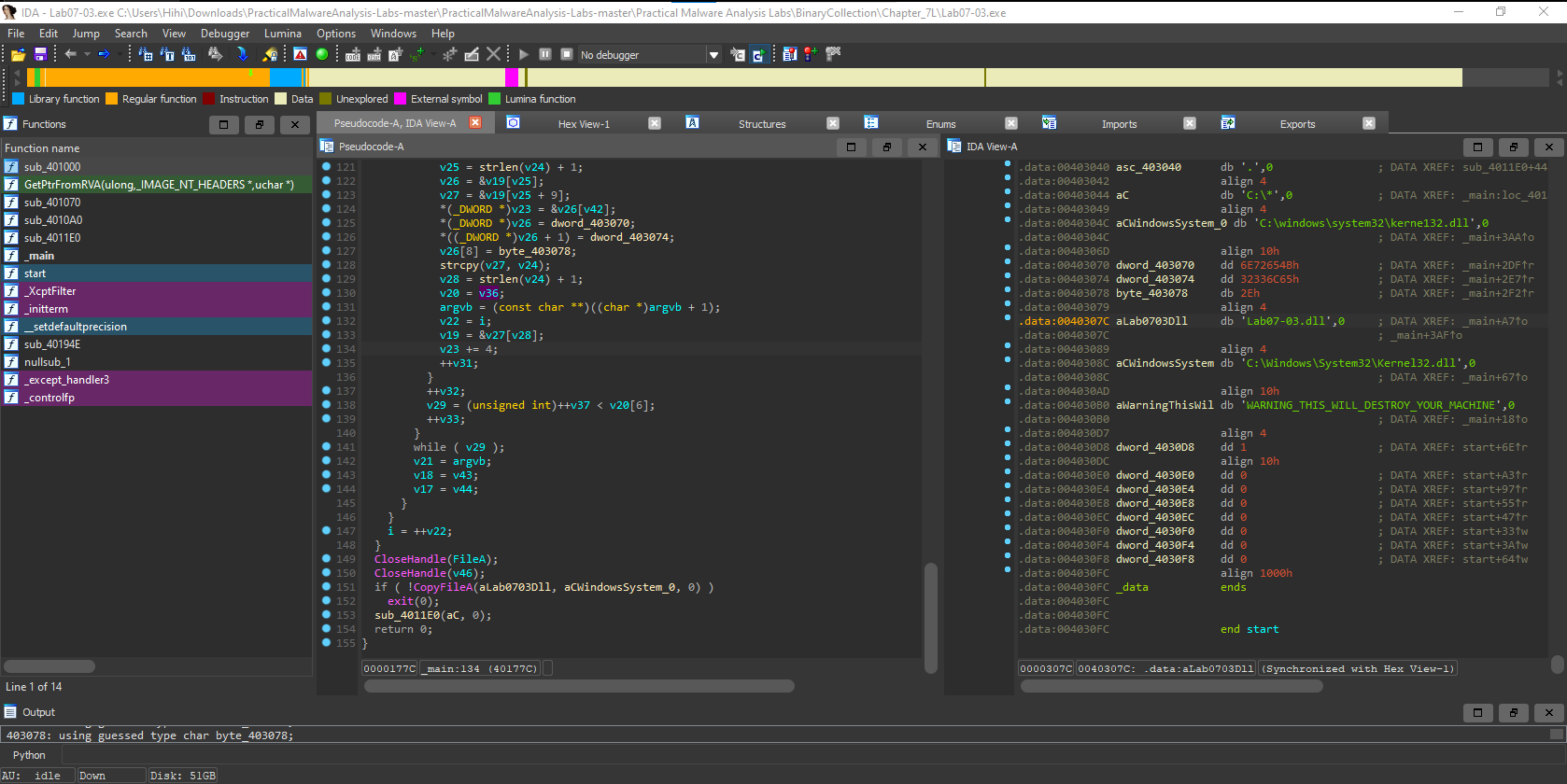Toggle breakpoint dot at pseudocode line 121
The height and width of the screenshot is (784, 1567).
point(326,167)
